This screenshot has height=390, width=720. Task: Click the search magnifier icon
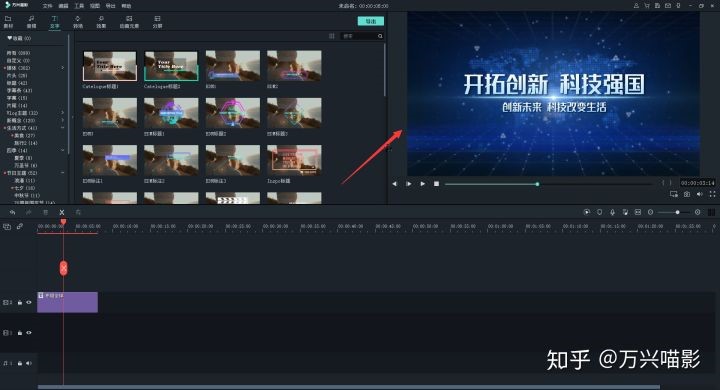point(380,36)
